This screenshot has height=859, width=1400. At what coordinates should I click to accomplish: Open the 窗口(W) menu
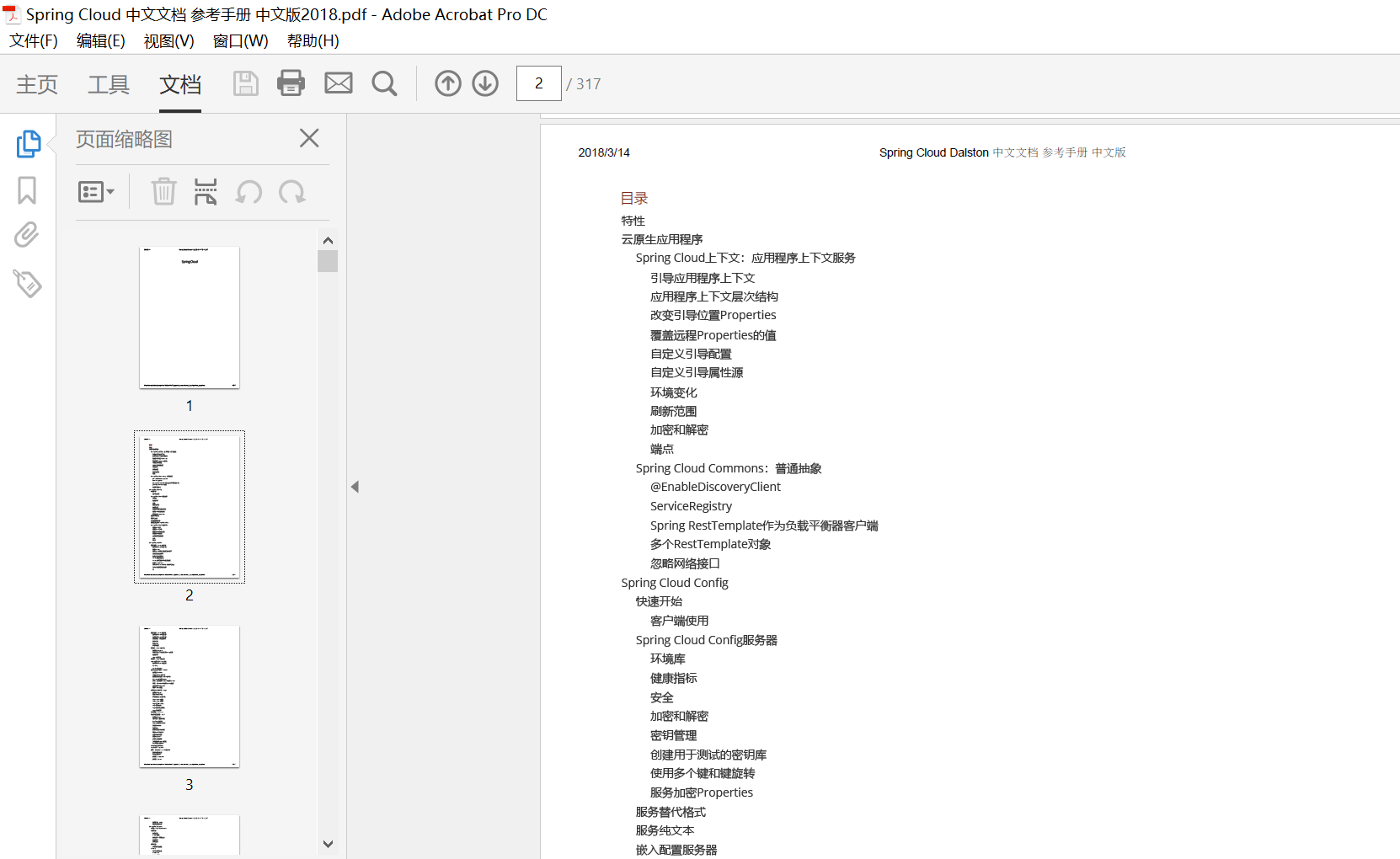pos(241,40)
